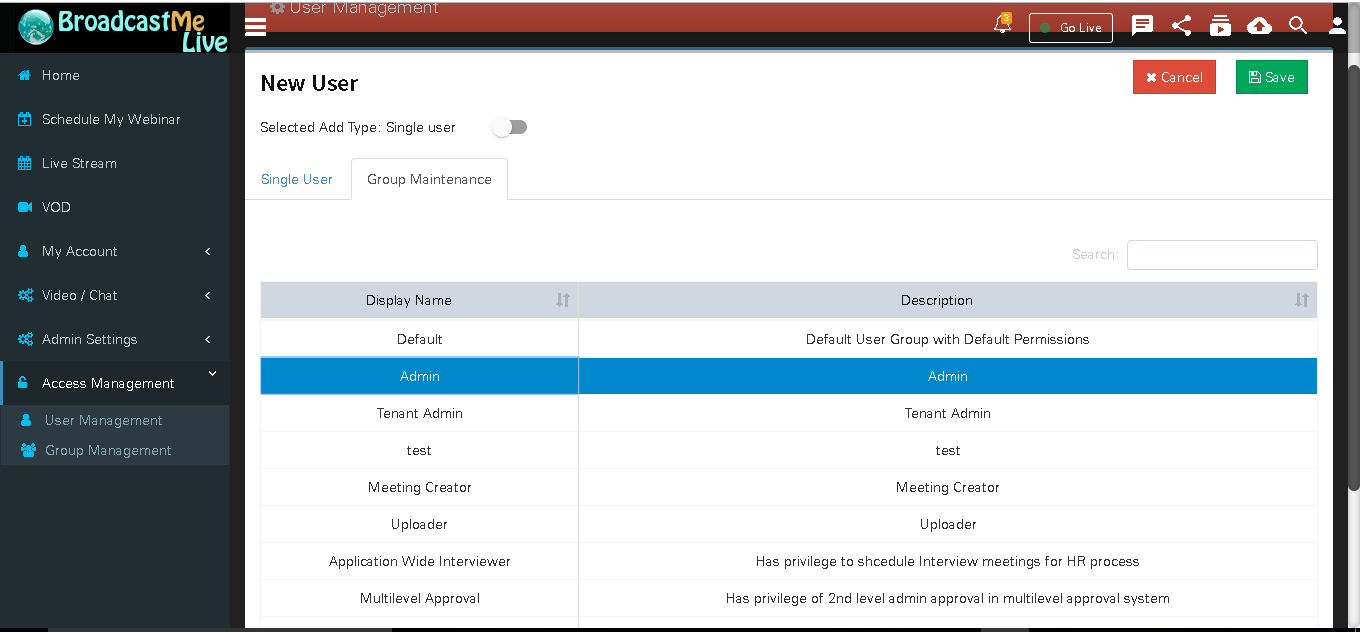Click the share icon in top bar
The image size is (1360, 632).
tap(1181, 26)
